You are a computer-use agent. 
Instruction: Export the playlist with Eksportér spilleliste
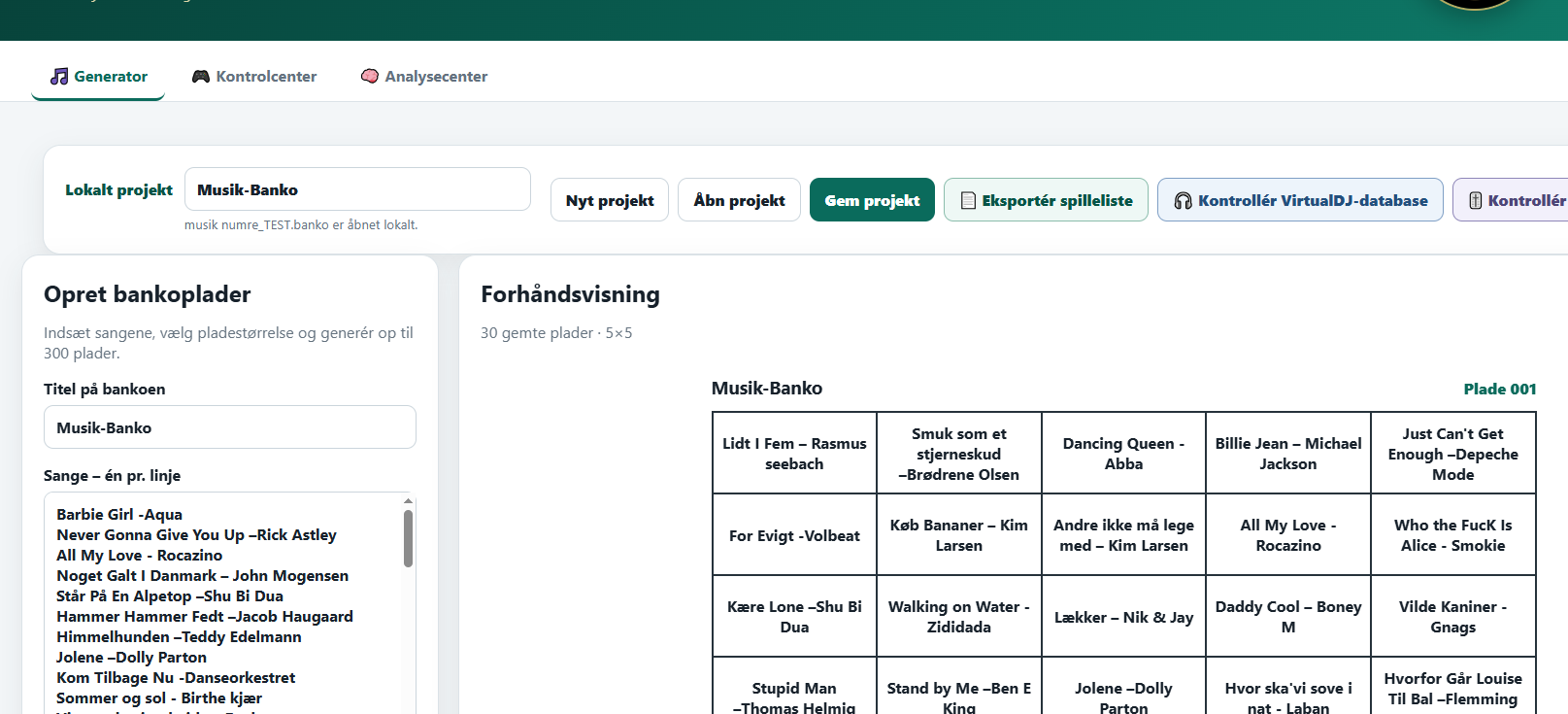pos(1046,200)
